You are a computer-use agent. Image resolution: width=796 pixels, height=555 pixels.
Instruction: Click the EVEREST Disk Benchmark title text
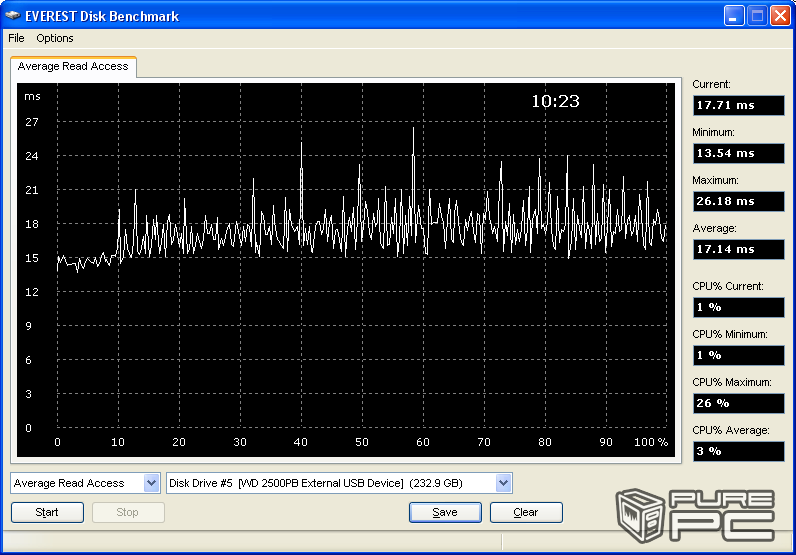[102, 16]
